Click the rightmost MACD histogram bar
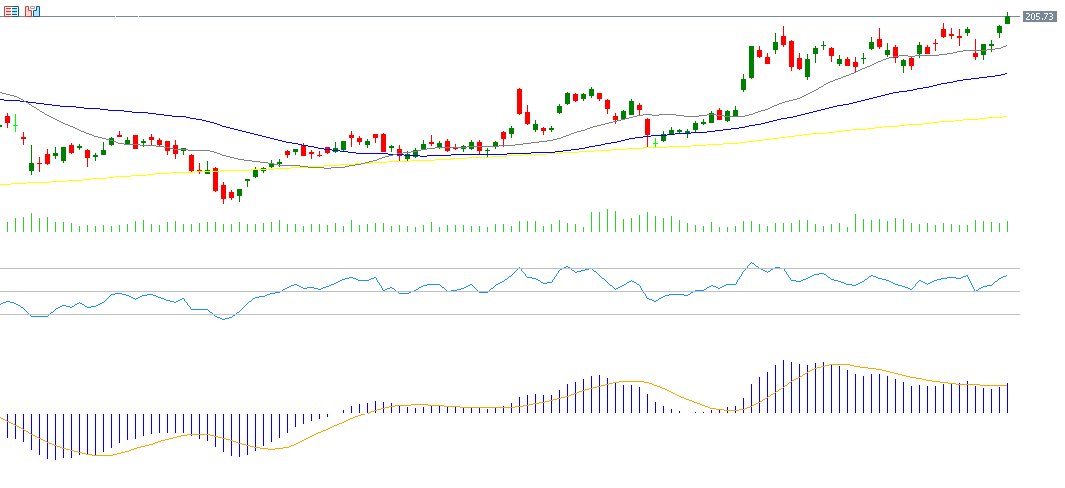 pyautogui.click(x=1008, y=398)
